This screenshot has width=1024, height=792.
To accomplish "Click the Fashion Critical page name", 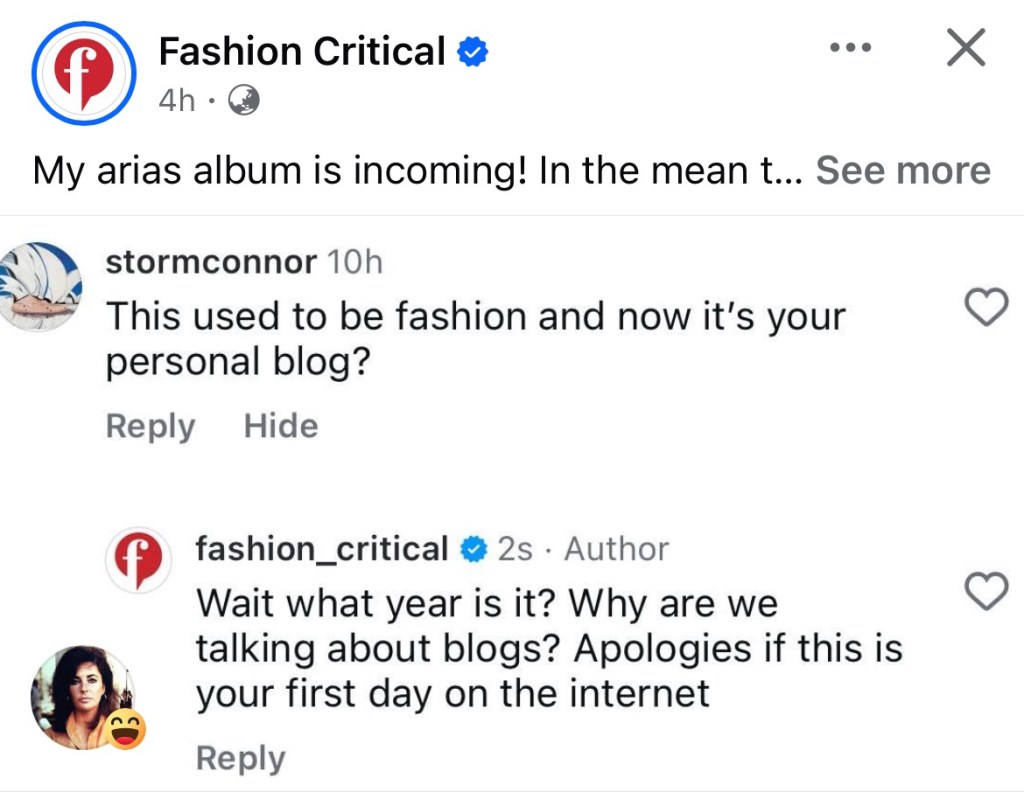I will pos(301,51).
